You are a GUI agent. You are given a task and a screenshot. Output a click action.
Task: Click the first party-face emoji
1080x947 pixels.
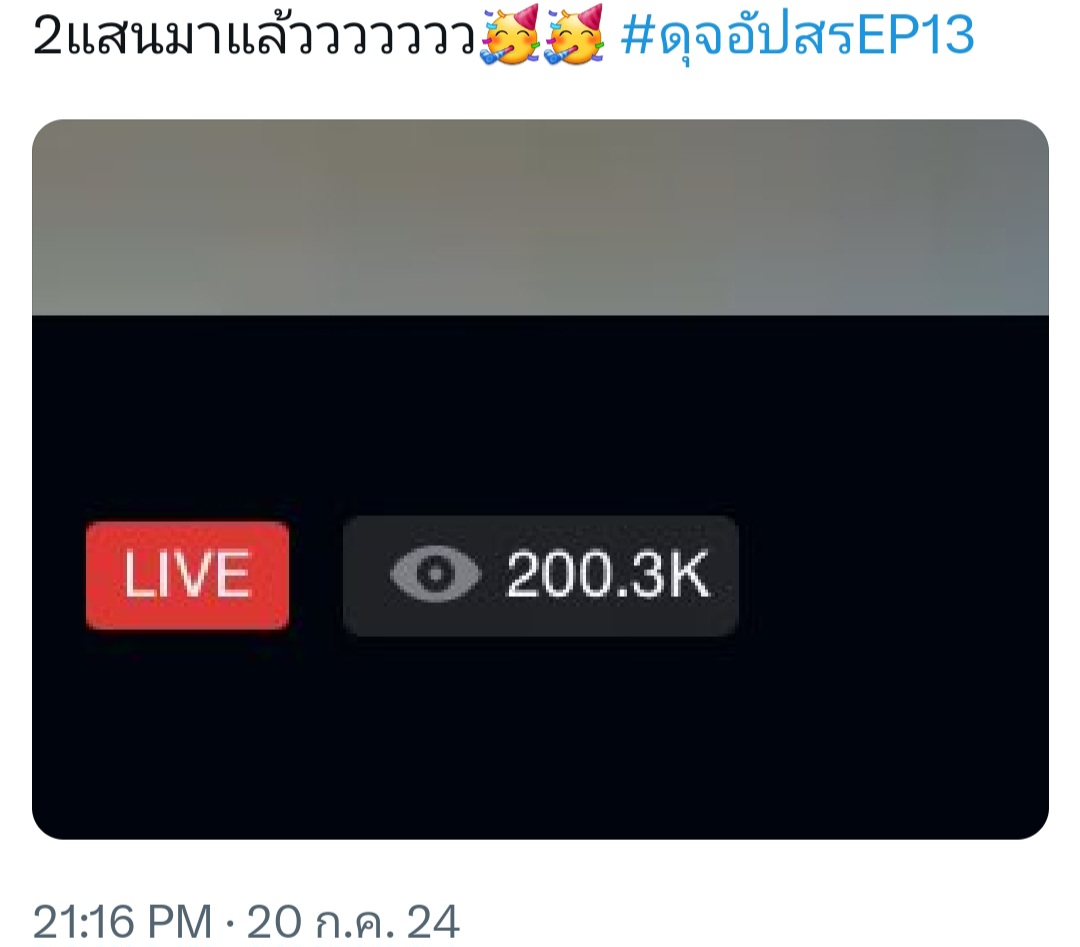(x=511, y=36)
